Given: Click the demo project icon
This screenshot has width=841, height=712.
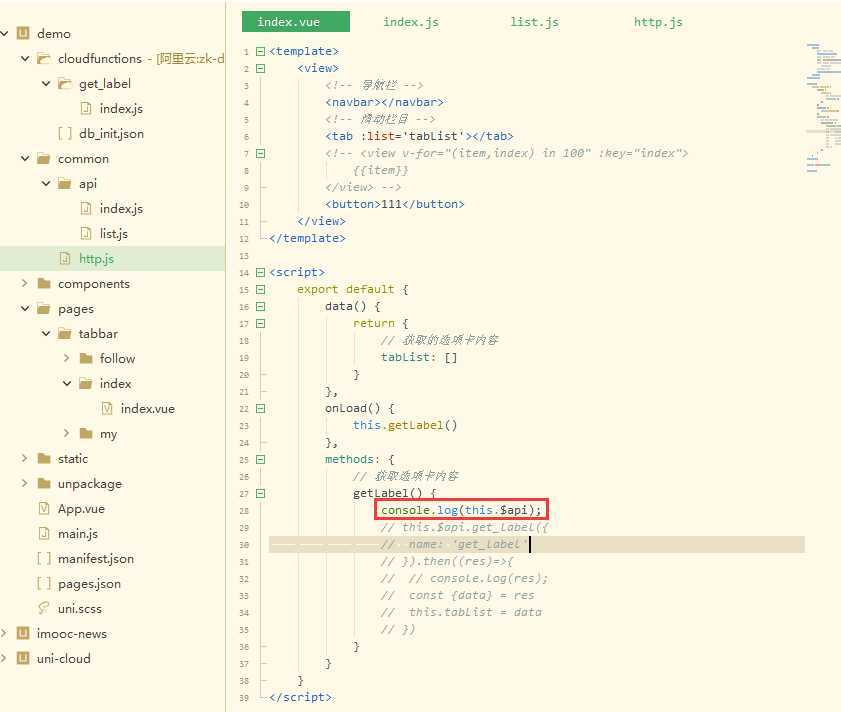Looking at the screenshot, I should (23, 33).
